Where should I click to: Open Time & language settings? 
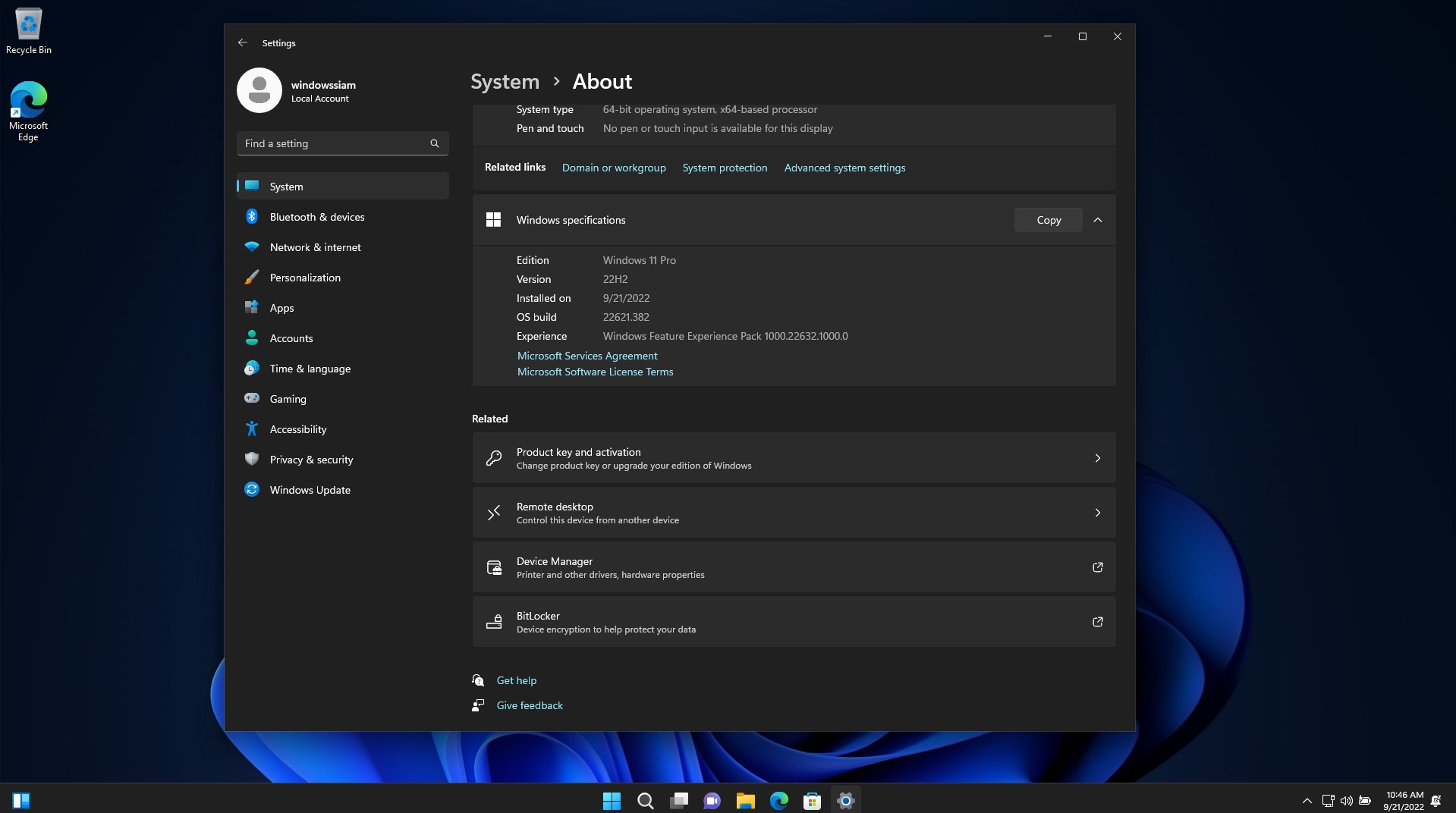343,369
